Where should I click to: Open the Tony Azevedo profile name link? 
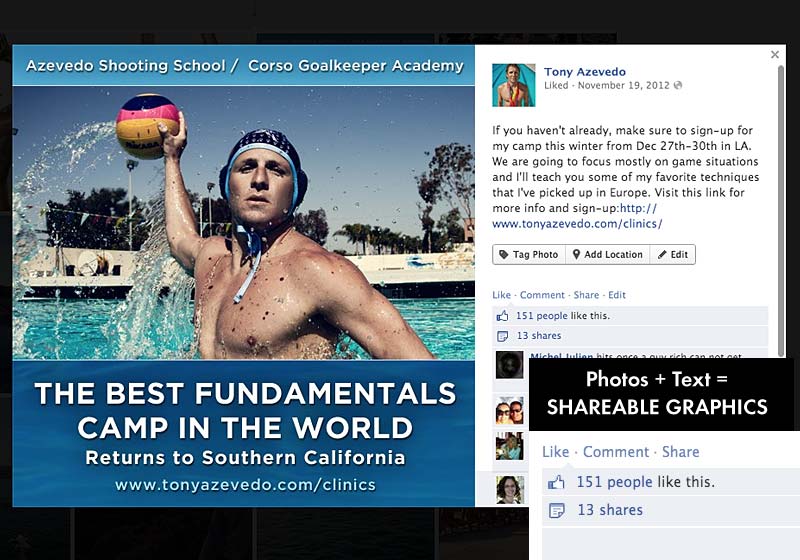point(585,72)
